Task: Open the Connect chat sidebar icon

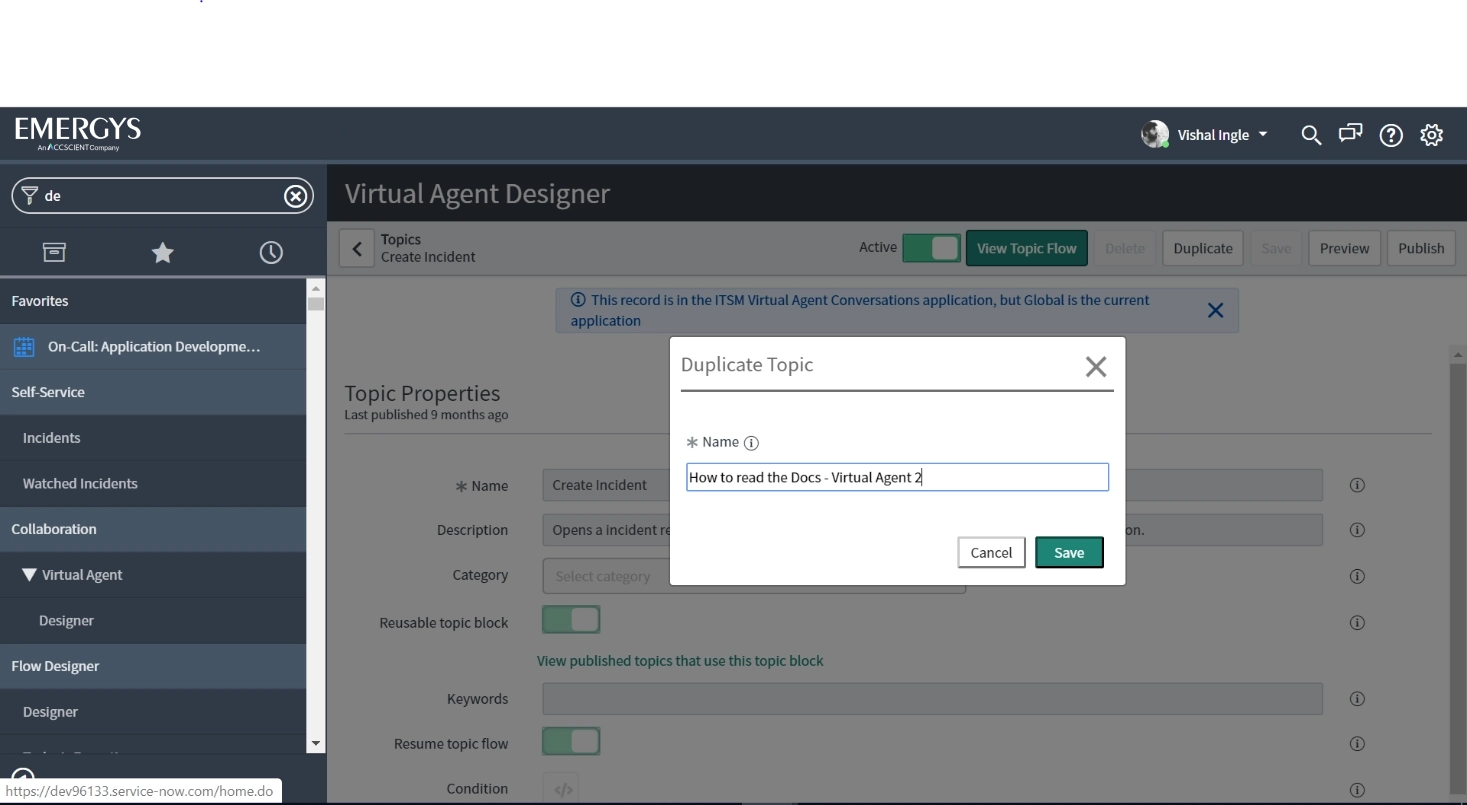Action: point(1351,134)
